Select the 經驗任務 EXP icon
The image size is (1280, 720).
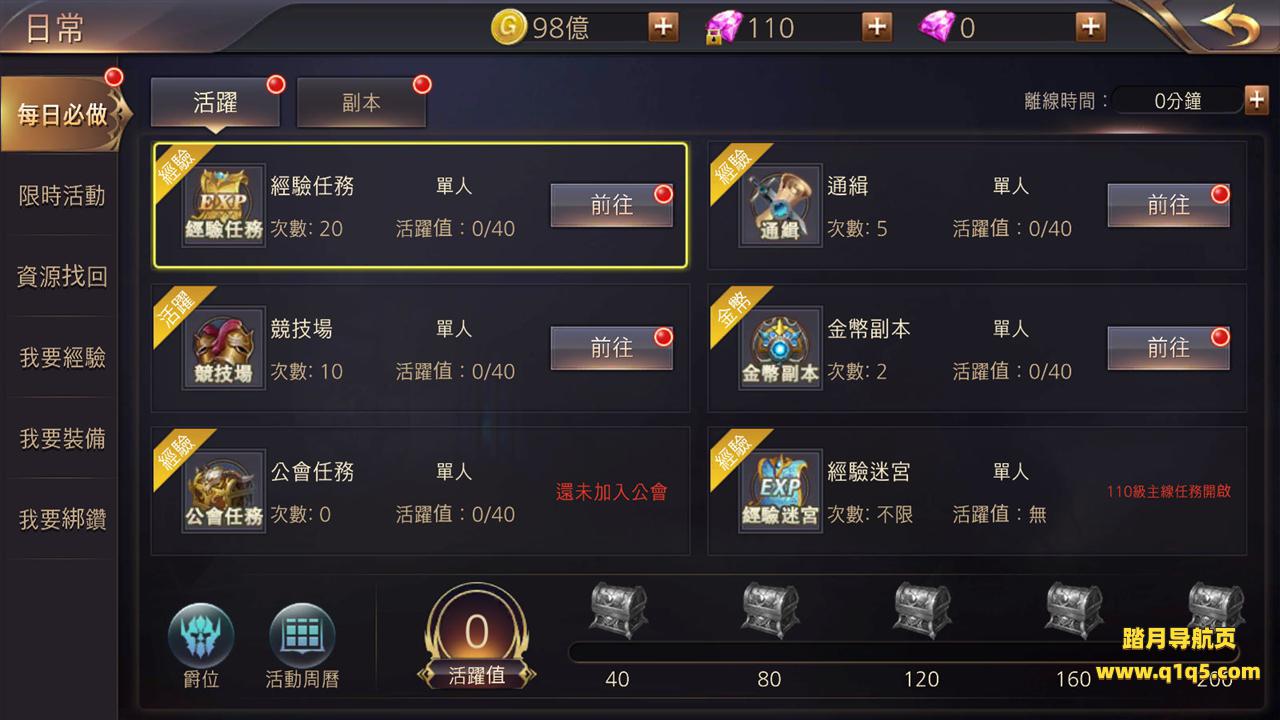pos(224,206)
